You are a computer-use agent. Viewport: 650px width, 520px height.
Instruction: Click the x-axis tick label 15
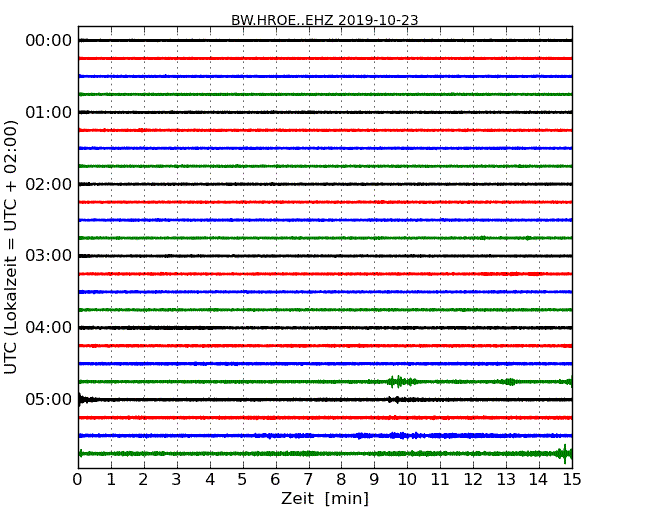[x=572, y=480]
